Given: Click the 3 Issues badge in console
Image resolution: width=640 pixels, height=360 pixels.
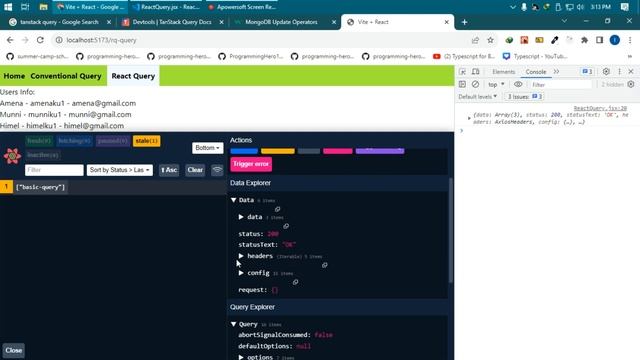Looking at the screenshot, I should tap(524, 97).
